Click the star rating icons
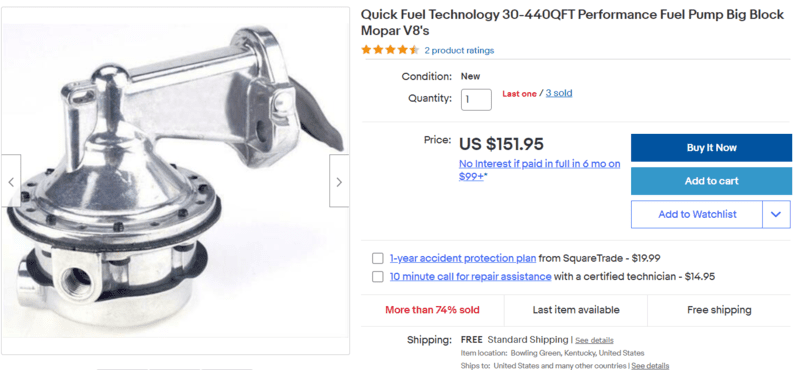This screenshot has height=370, width=800. point(390,50)
